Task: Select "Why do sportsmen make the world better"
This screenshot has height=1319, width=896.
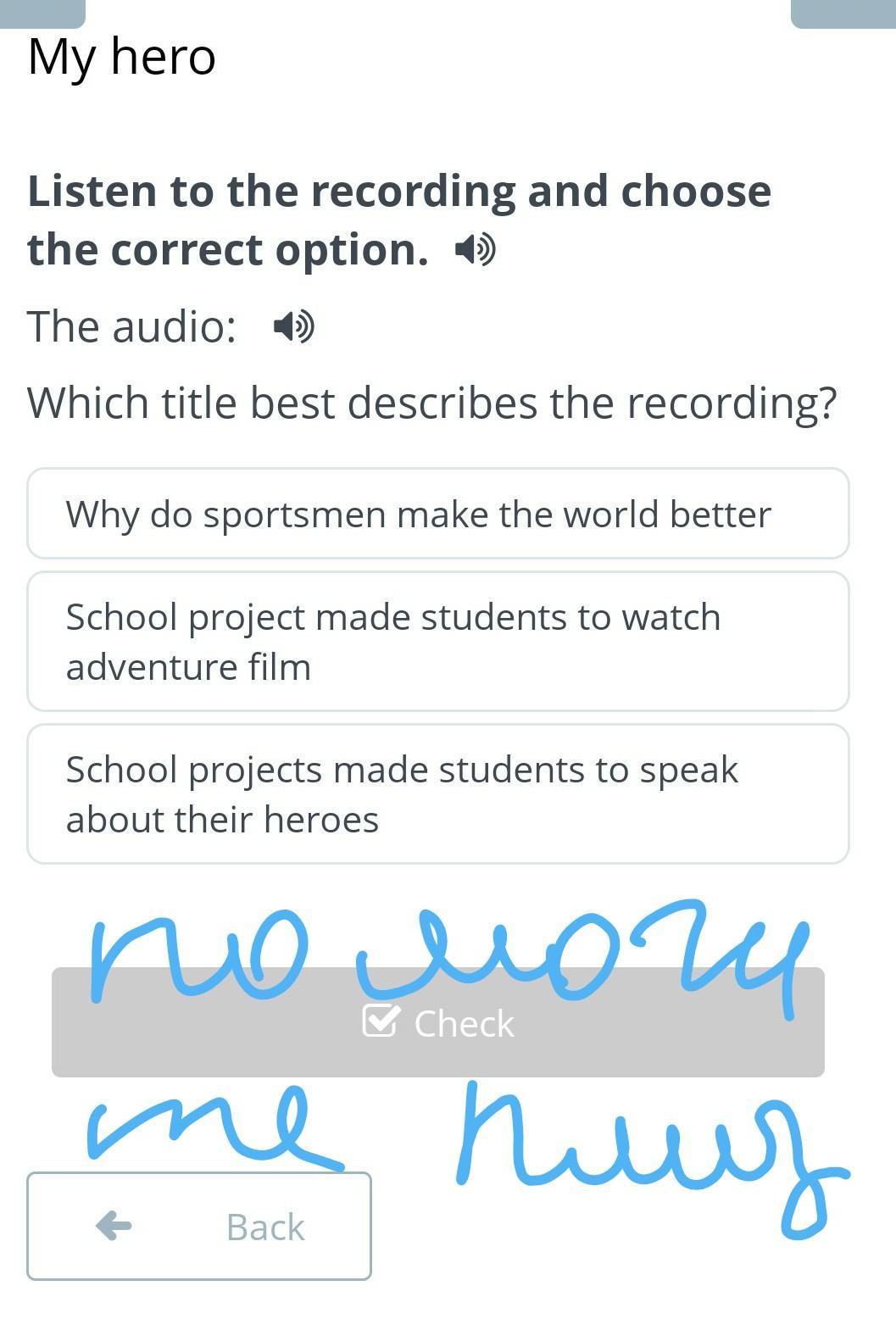Action: 437,514
